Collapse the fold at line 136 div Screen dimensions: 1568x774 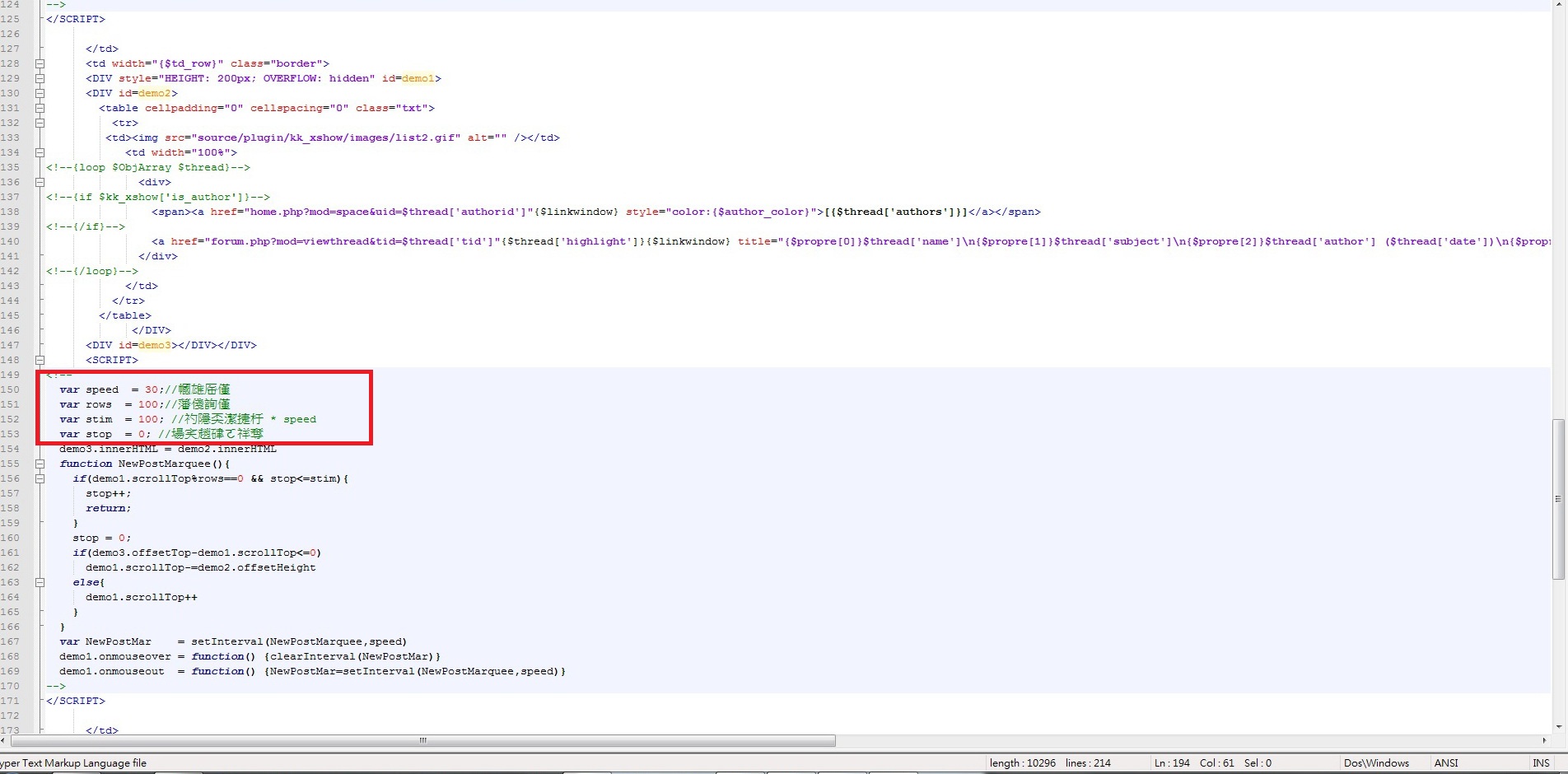40,182
